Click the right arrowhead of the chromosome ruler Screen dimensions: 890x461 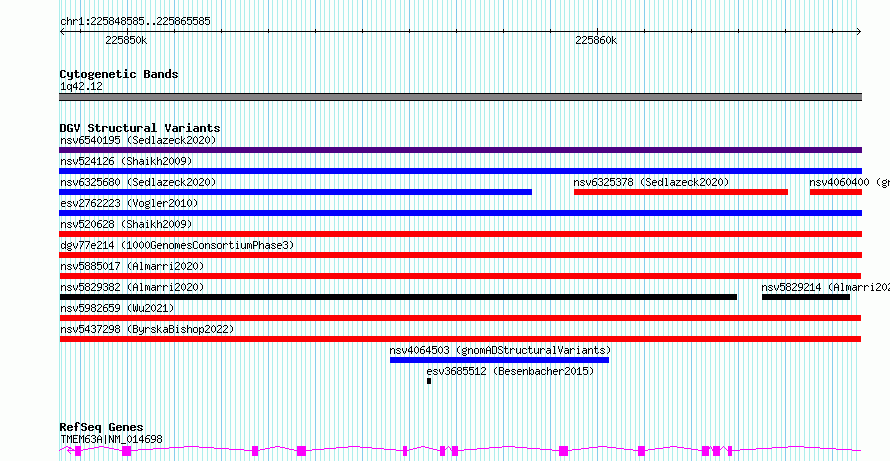[x=859, y=32]
